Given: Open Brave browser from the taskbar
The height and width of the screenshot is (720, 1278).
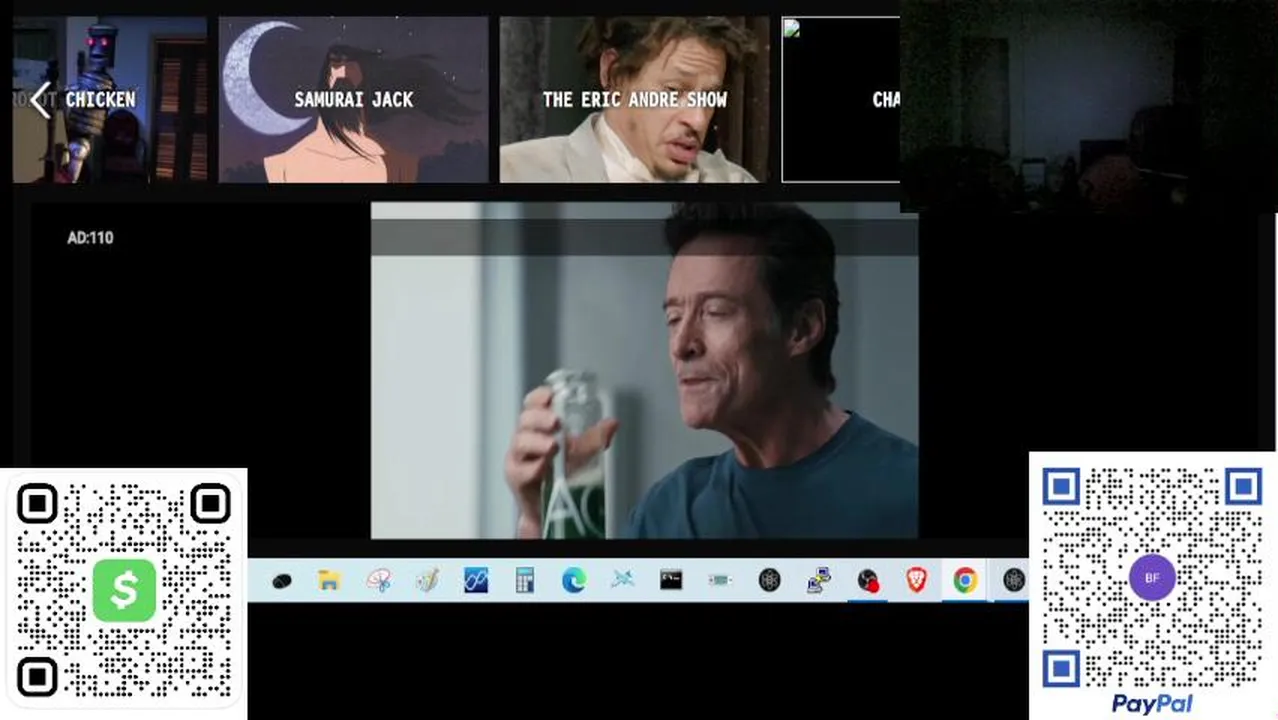Looking at the screenshot, I should pos(916,580).
